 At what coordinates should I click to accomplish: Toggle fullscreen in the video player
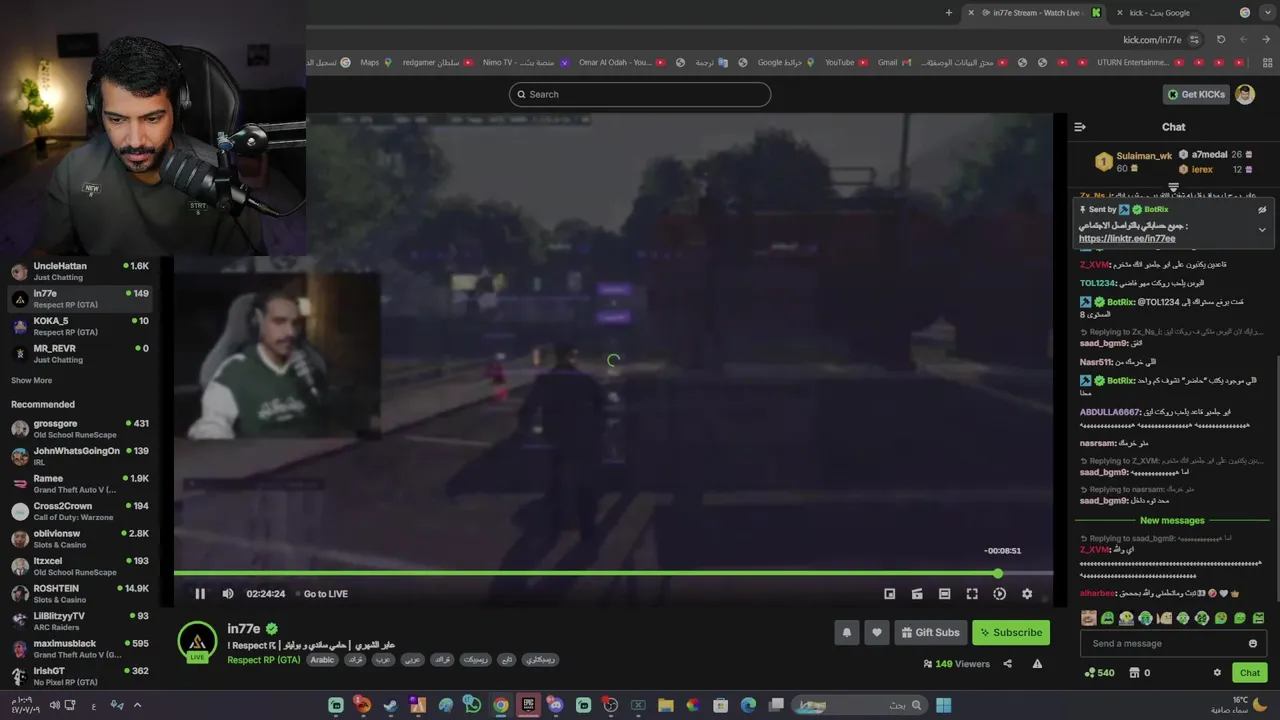[x=972, y=594]
